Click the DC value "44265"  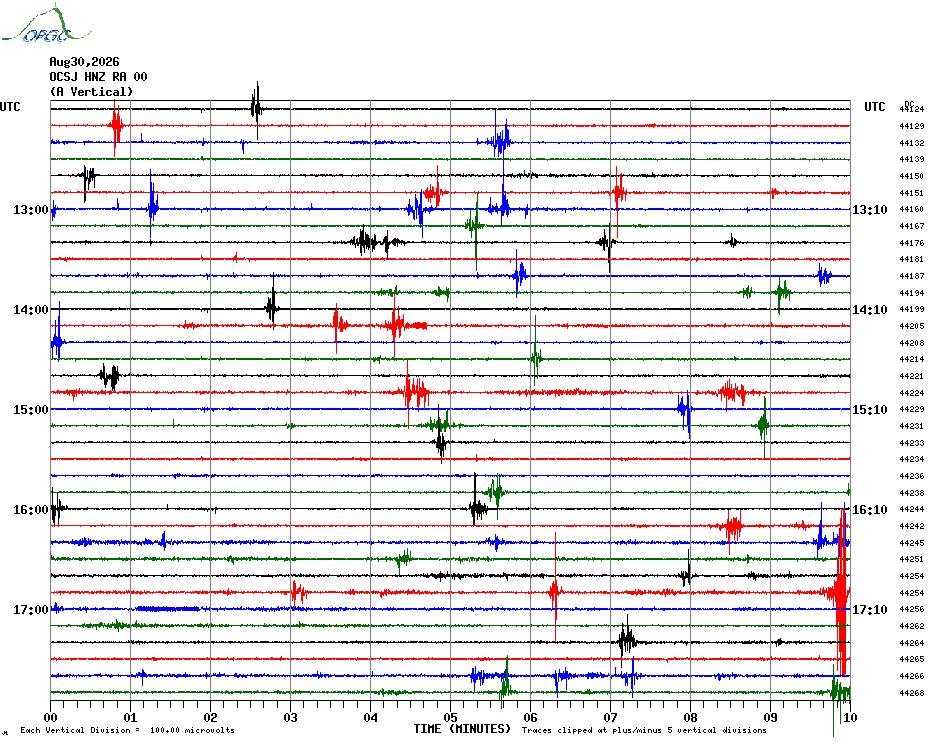[x=912, y=659]
